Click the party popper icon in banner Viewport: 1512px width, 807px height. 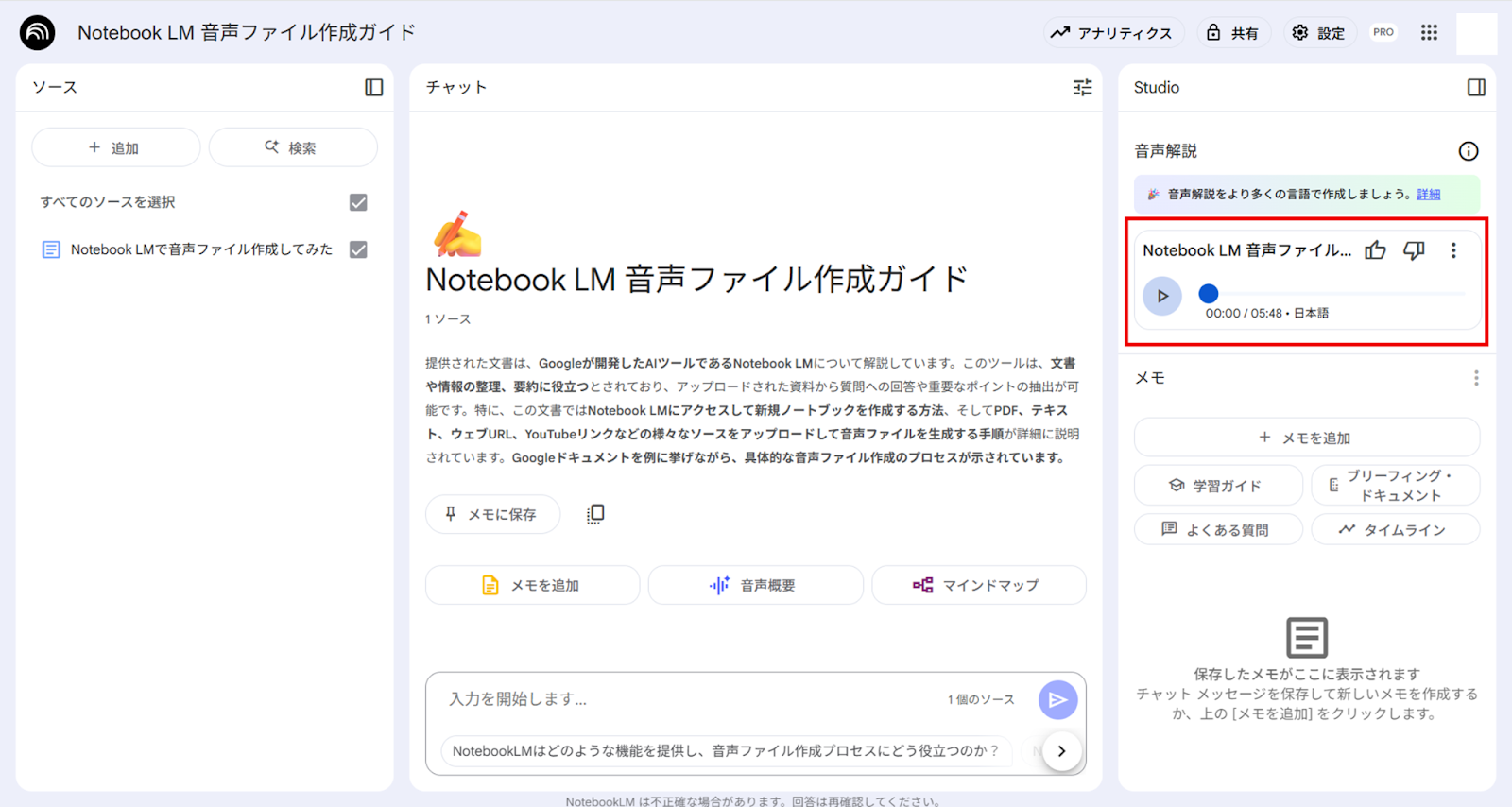(x=1153, y=194)
